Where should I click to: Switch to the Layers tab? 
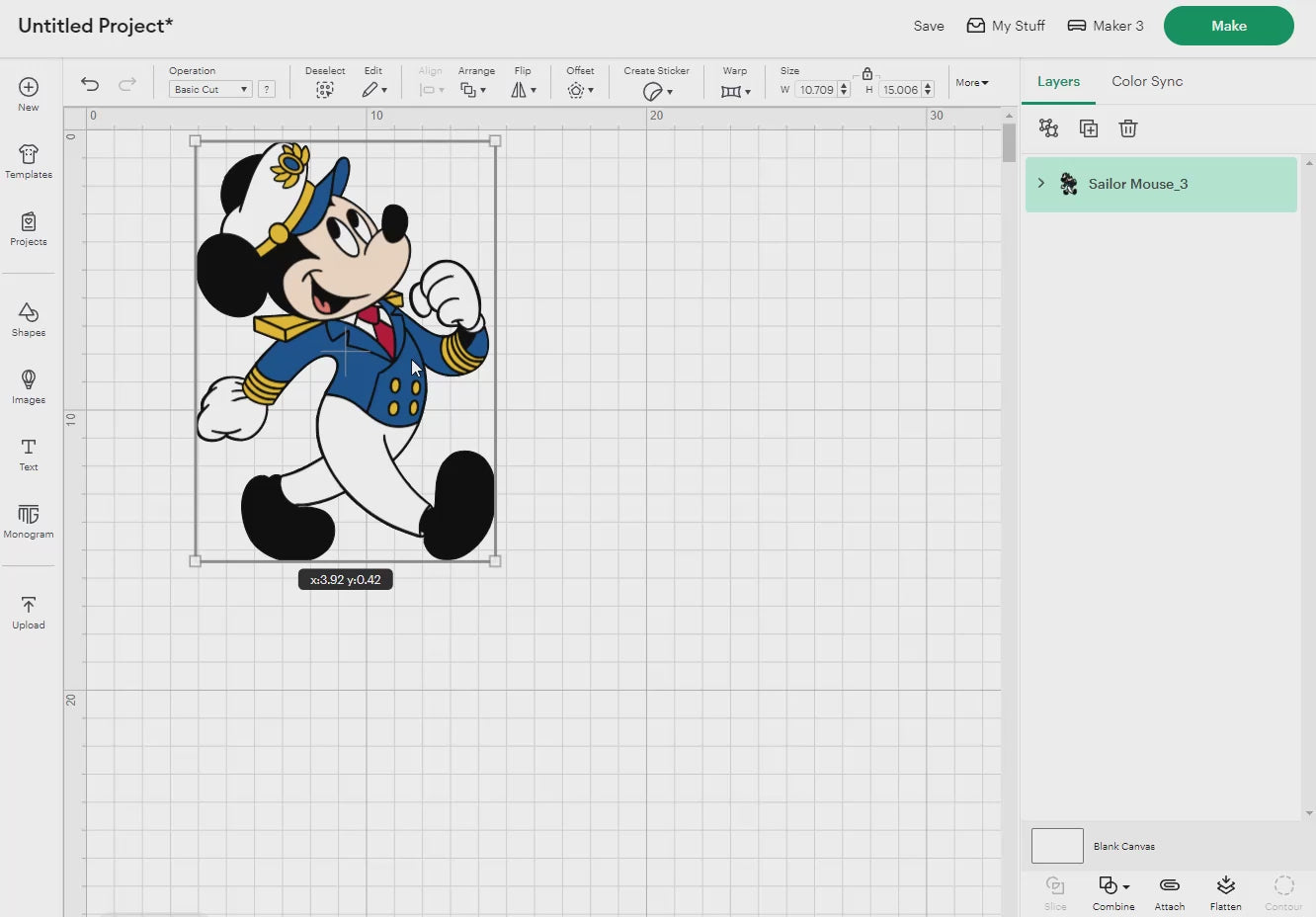click(x=1058, y=81)
